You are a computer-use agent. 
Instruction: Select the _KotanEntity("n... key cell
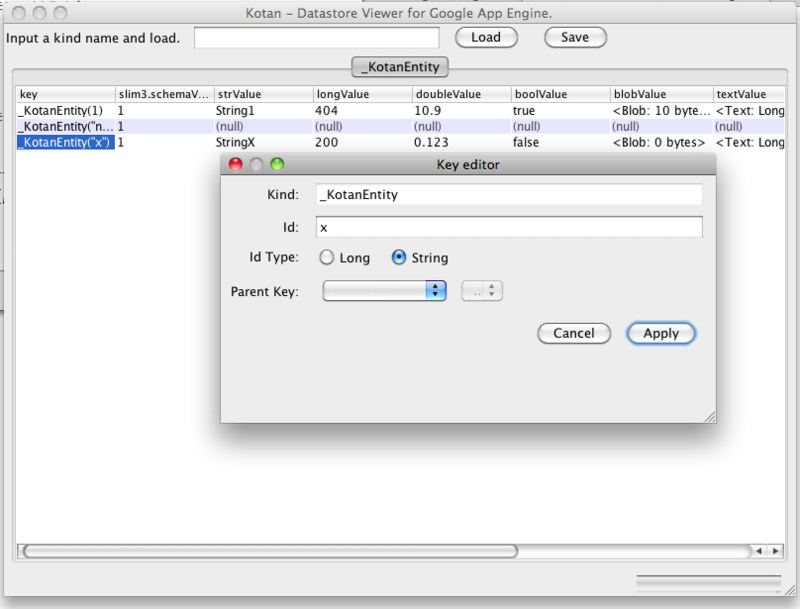(x=65, y=126)
